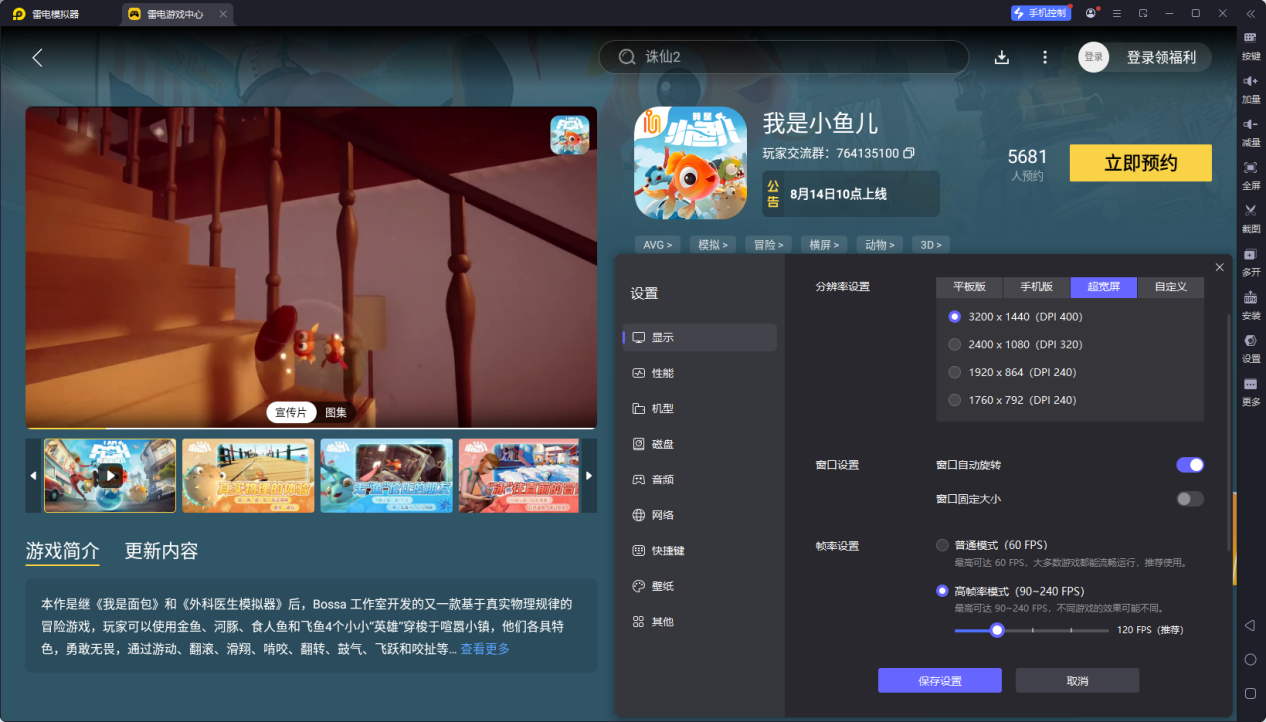Click the Android recents square button

click(1250, 693)
